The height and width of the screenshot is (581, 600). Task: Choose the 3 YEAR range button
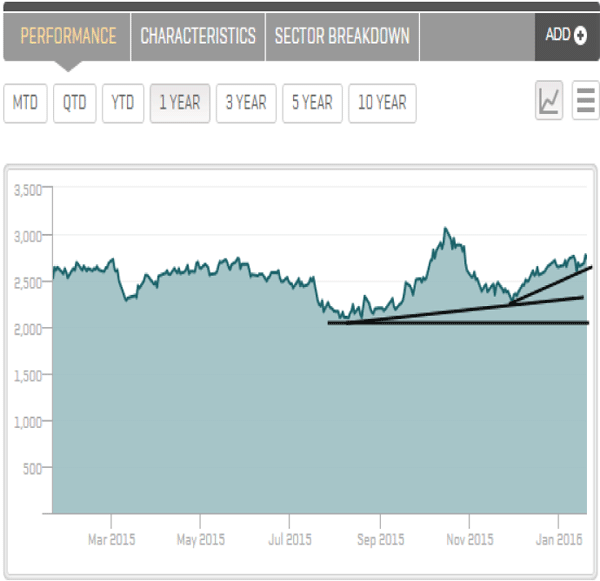click(245, 103)
